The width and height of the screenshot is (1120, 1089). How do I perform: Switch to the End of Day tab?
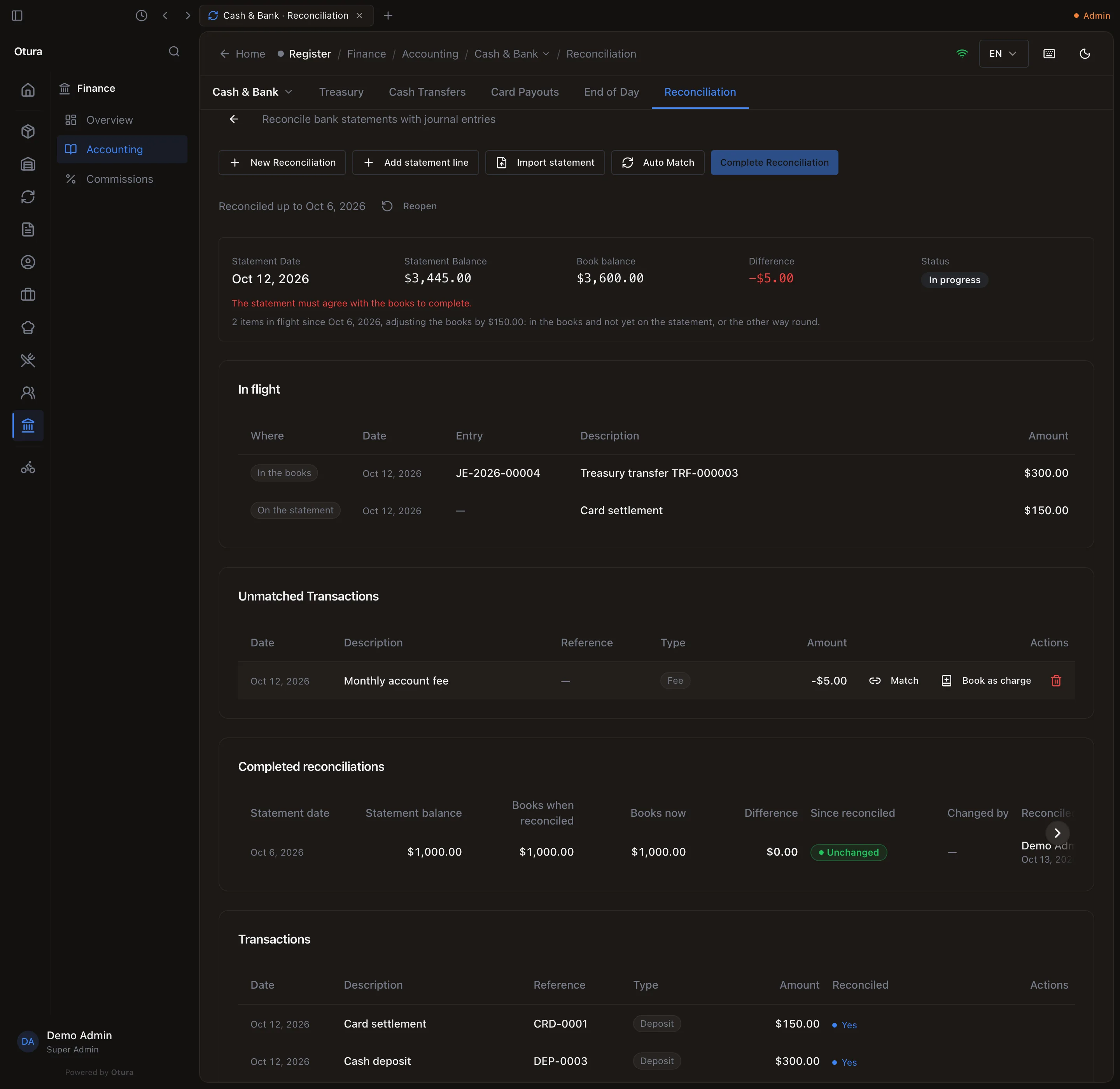pos(611,92)
